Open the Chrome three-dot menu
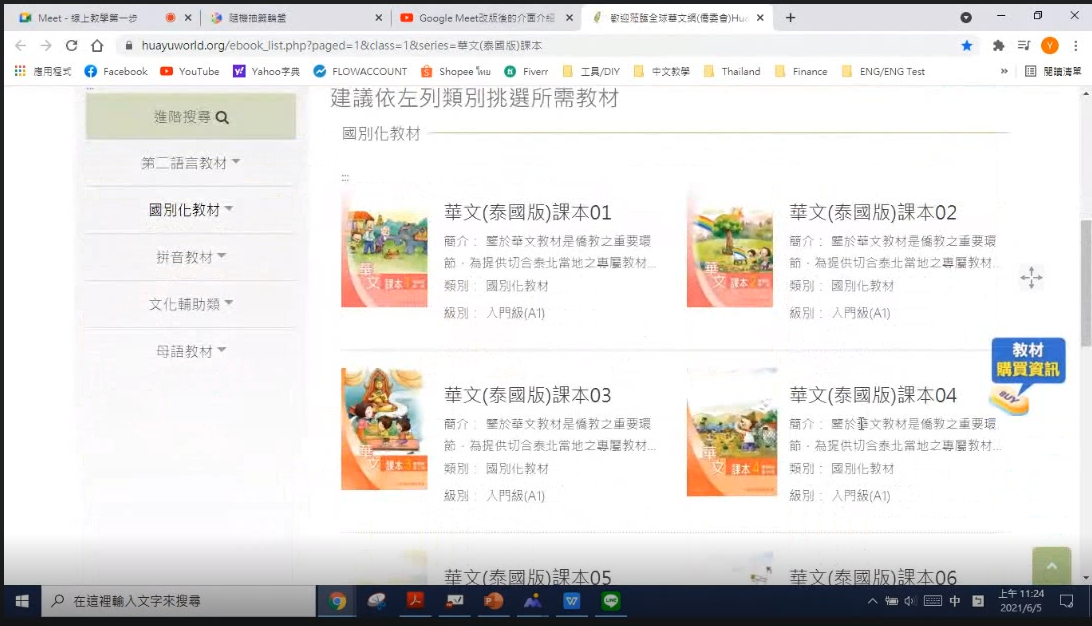The height and width of the screenshot is (626, 1092). [1076, 45]
